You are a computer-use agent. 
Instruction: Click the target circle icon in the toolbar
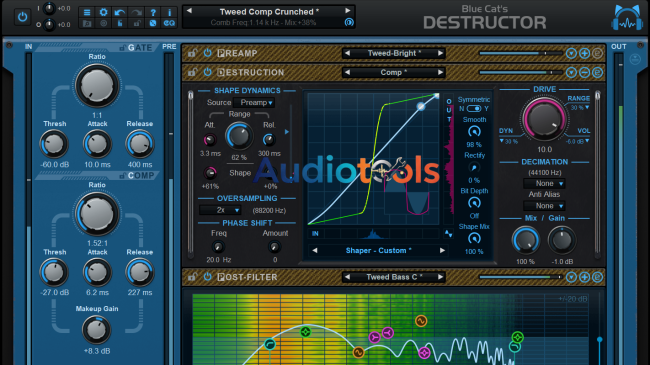(x=103, y=24)
